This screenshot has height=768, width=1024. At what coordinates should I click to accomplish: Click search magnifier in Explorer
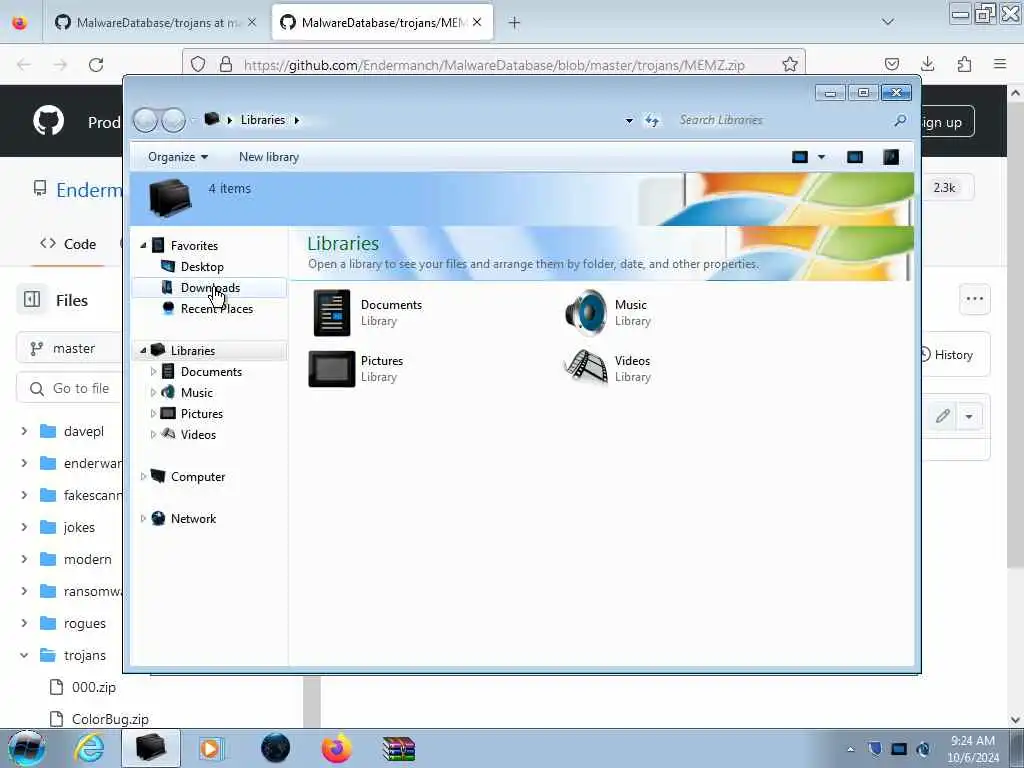[900, 120]
